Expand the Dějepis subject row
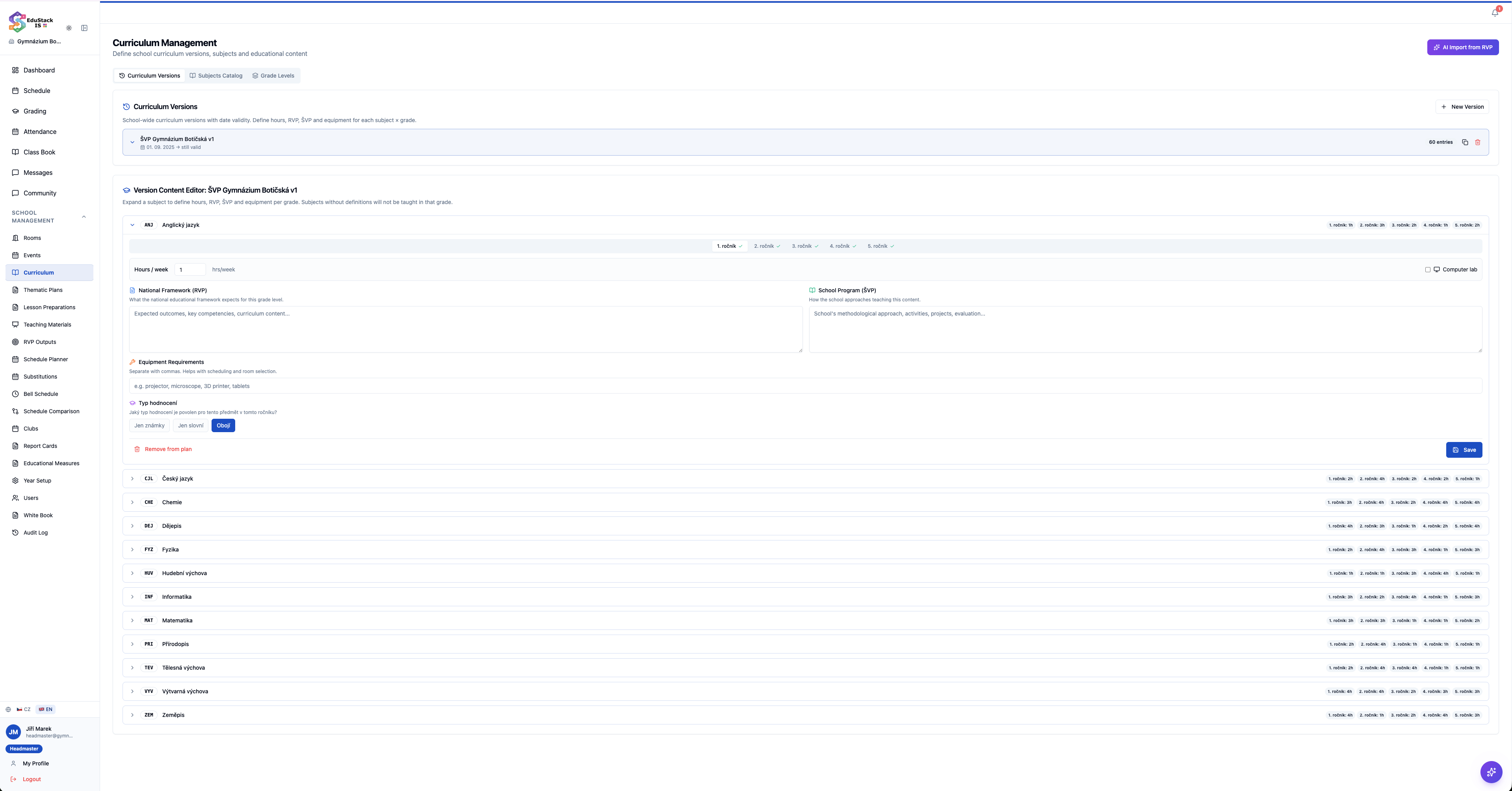This screenshot has width=1512, height=791. [x=805, y=526]
